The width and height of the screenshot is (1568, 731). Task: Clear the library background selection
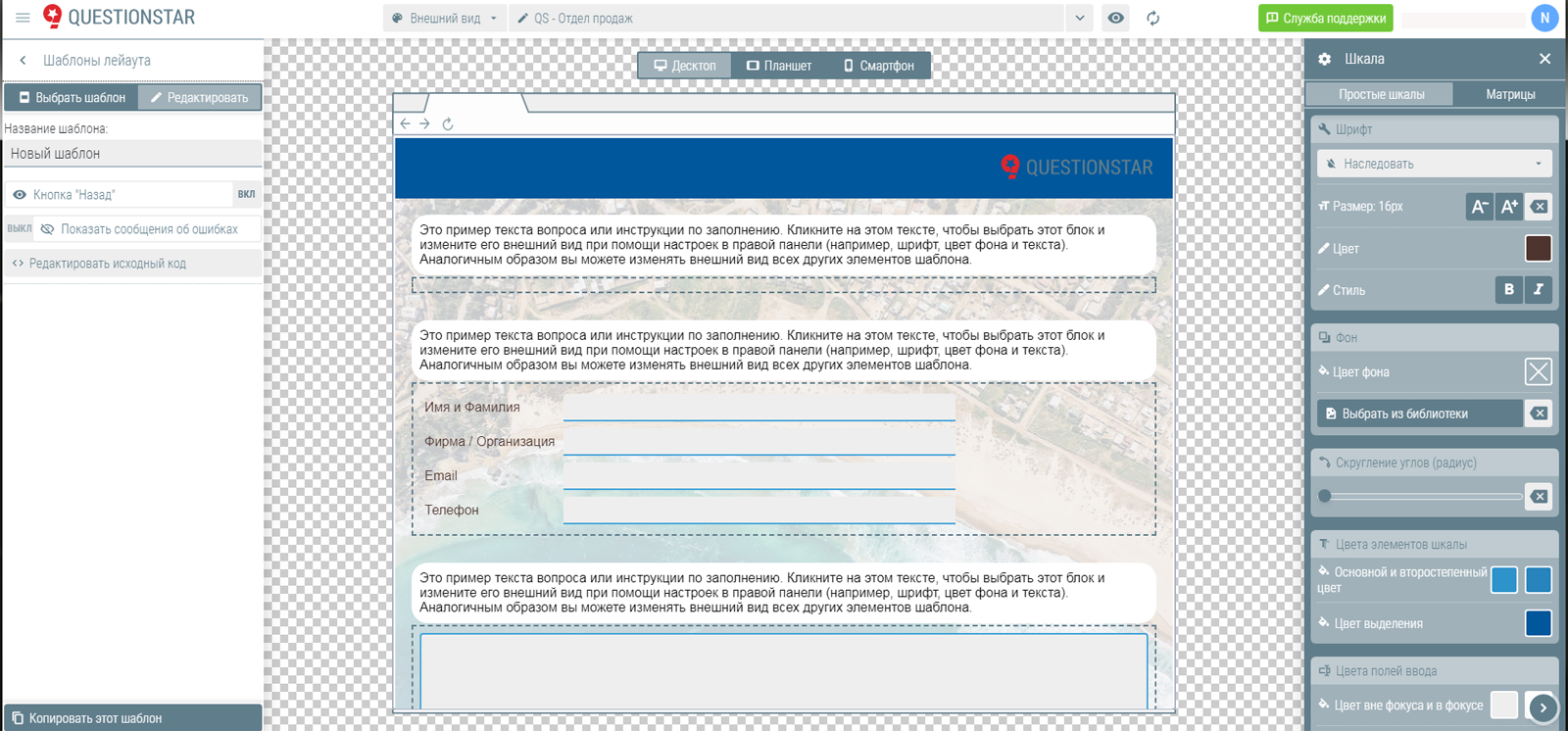pos(1539,414)
